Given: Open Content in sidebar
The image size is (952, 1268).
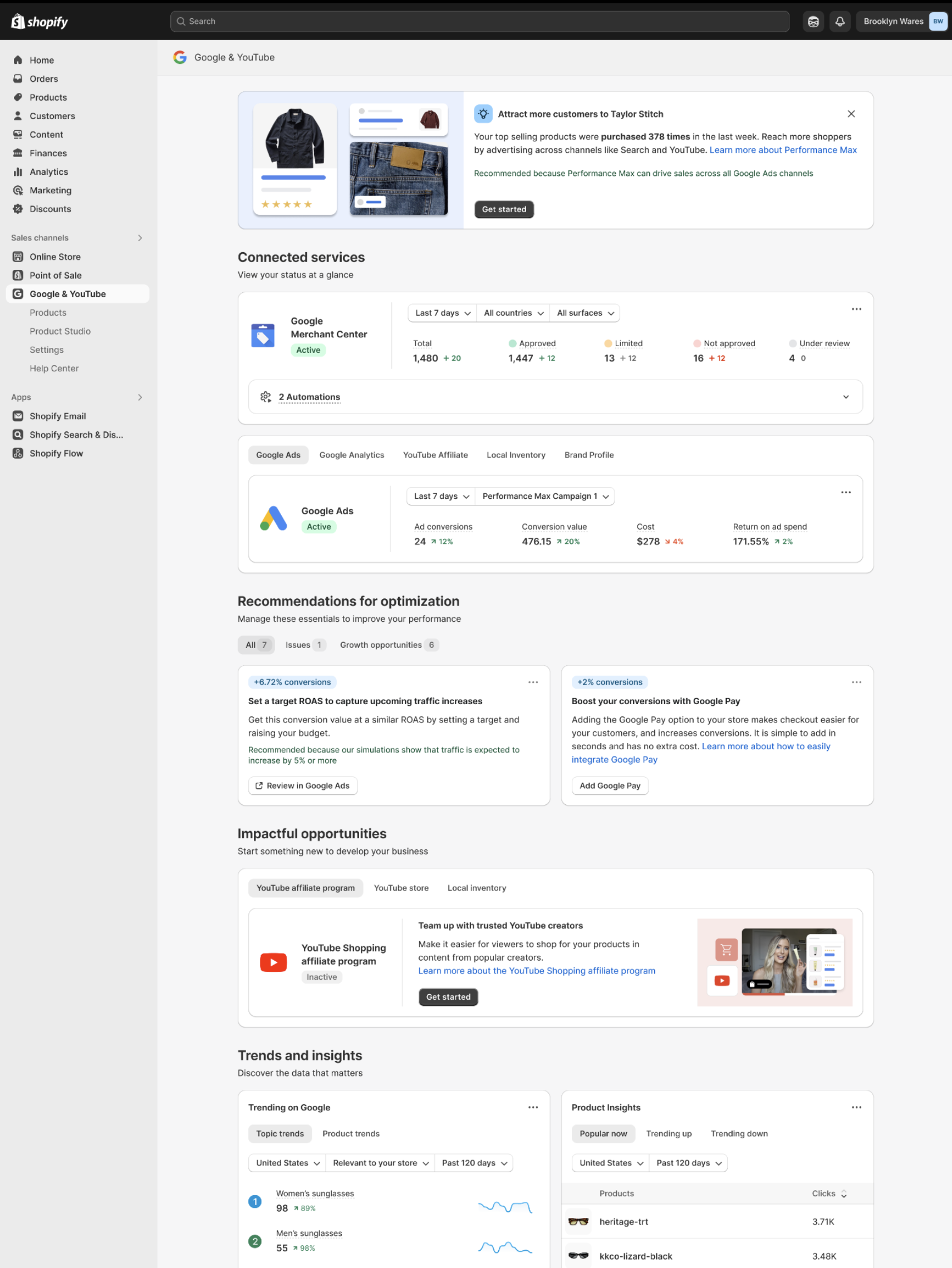Looking at the screenshot, I should tap(46, 135).
